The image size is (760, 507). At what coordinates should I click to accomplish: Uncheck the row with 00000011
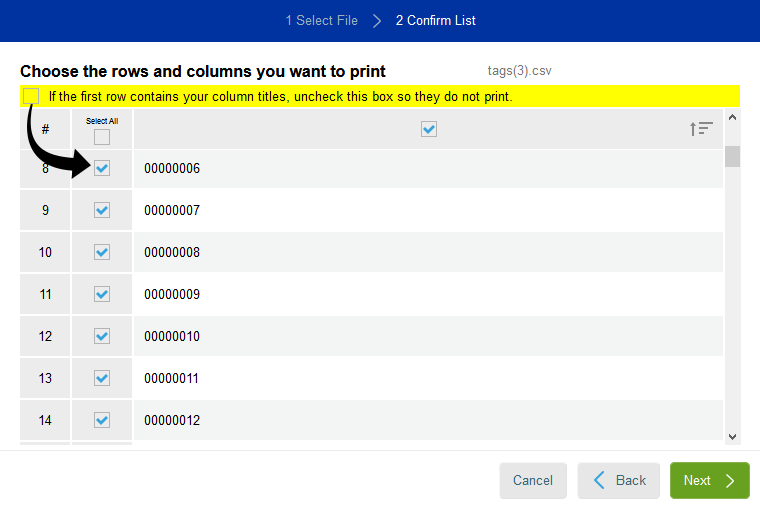coord(102,378)
